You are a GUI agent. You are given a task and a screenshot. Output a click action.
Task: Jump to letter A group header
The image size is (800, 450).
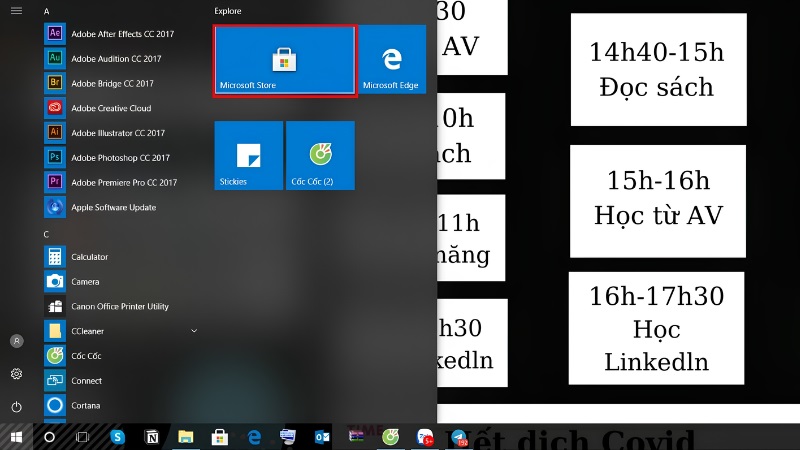click(46, 11)
